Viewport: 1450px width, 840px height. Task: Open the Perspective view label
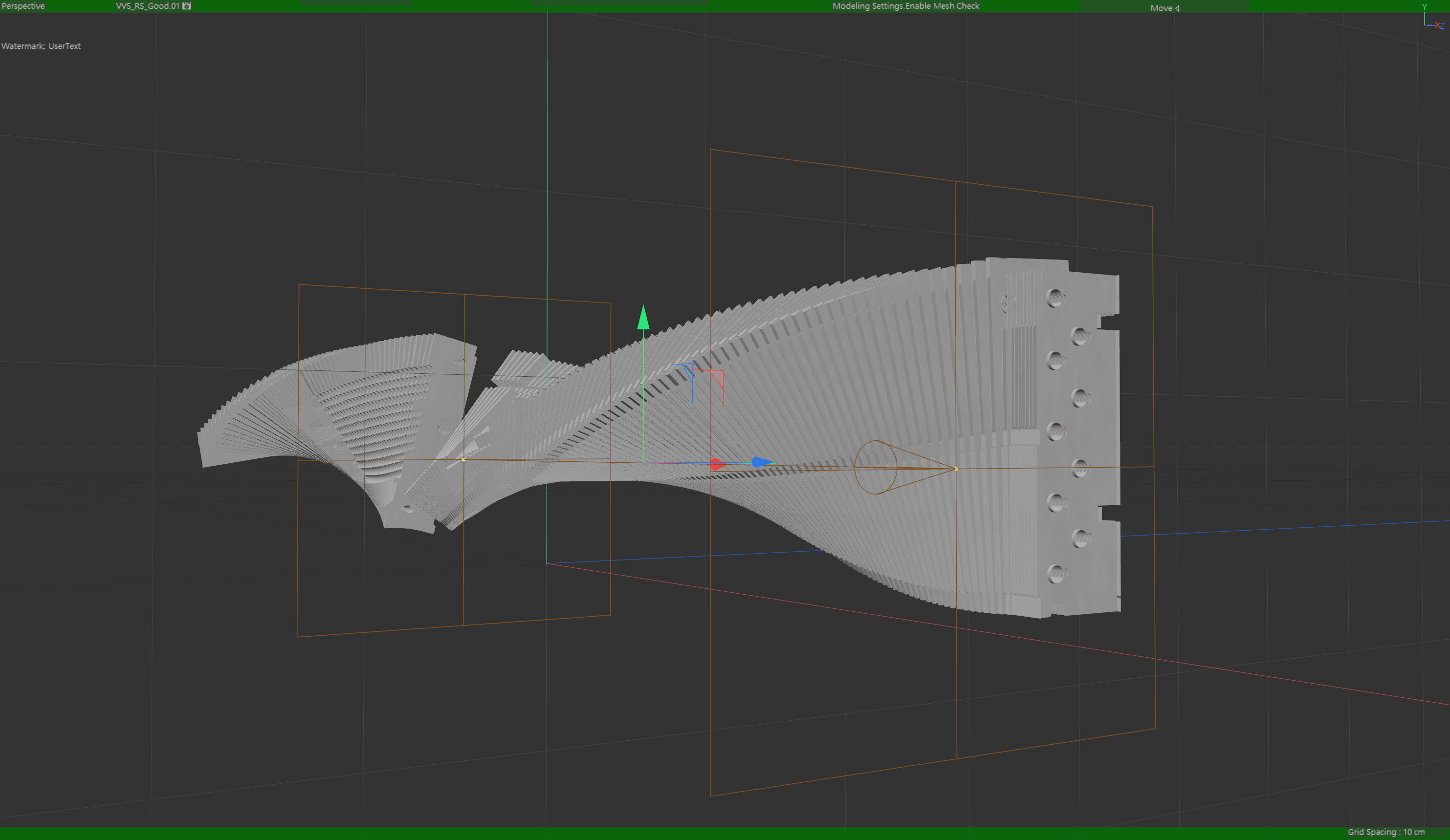pos(23,6)
